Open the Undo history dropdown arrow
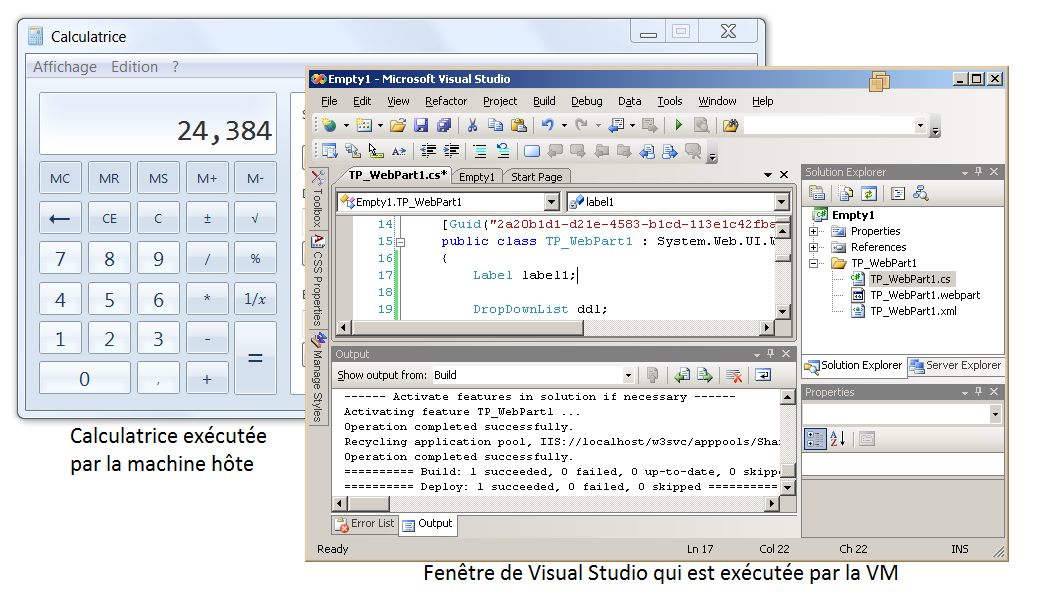 (x=564, y=125)
